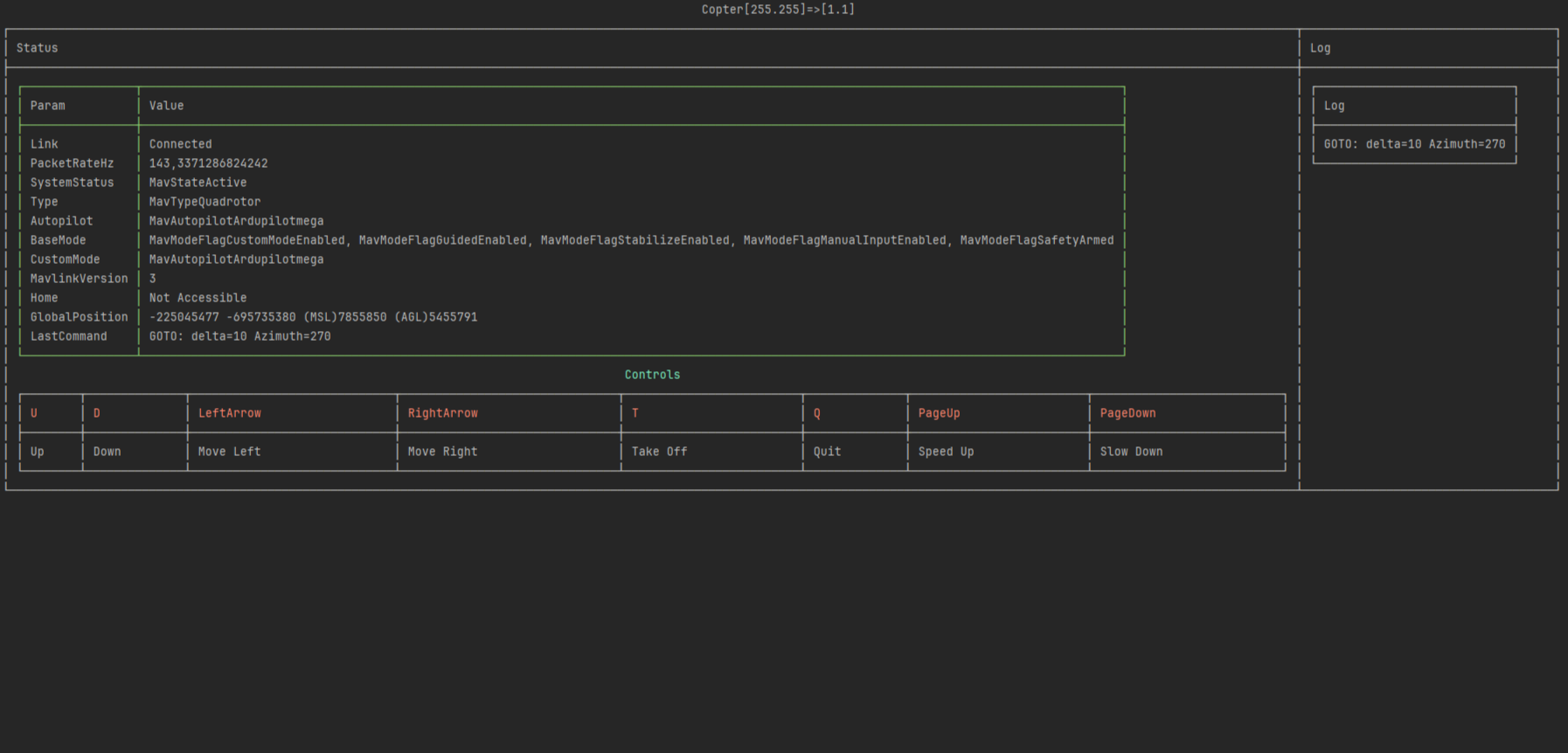Click the MavlinkVersion value 3
This screenshot has width=1568, height=753.
152,279
